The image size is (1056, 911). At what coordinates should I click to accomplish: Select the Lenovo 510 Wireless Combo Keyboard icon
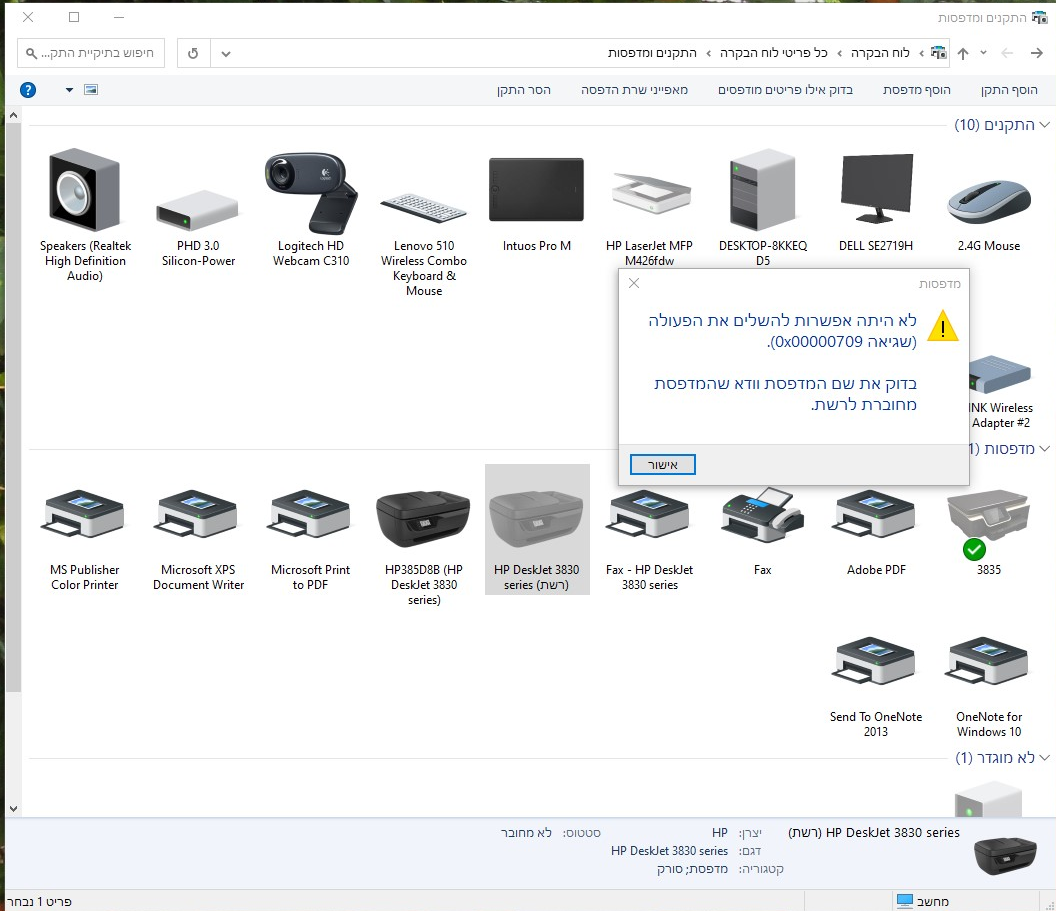click(x=424, y=208)
